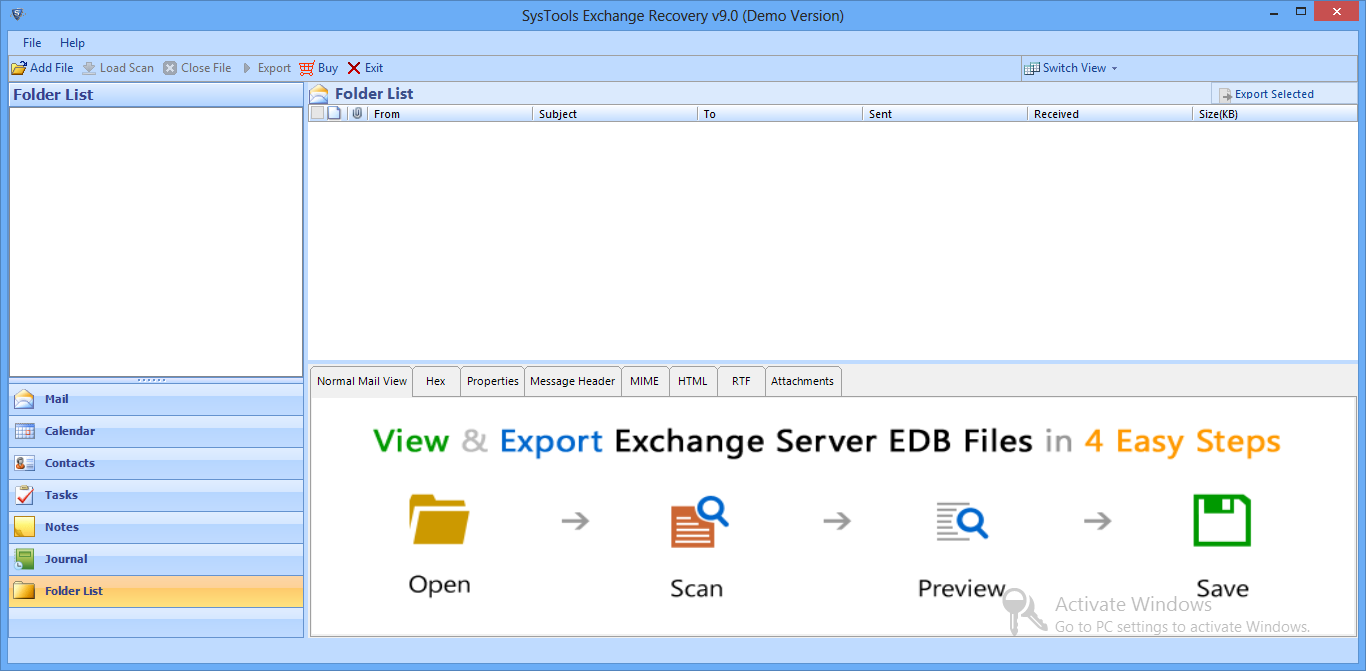Click the Open folder step icon
This screenshot has height=671, width=1366.
tap(439, 520)
